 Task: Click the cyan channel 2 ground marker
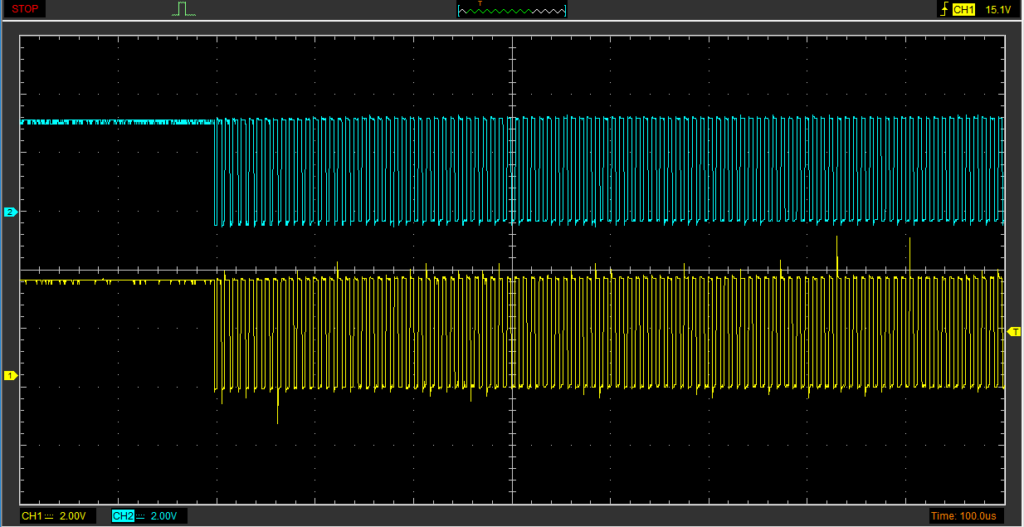[10, 213]
